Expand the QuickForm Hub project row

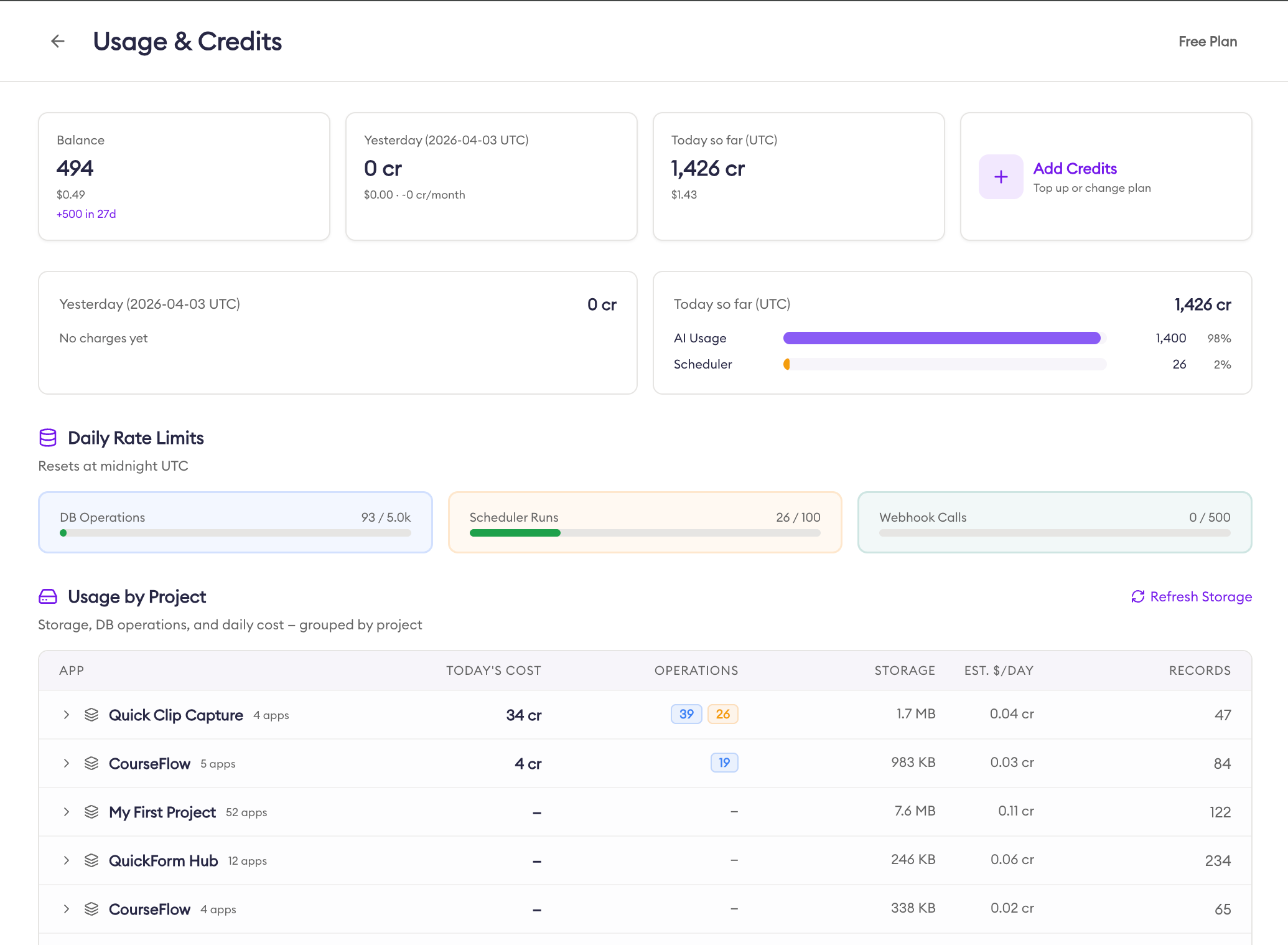[67, 860]
